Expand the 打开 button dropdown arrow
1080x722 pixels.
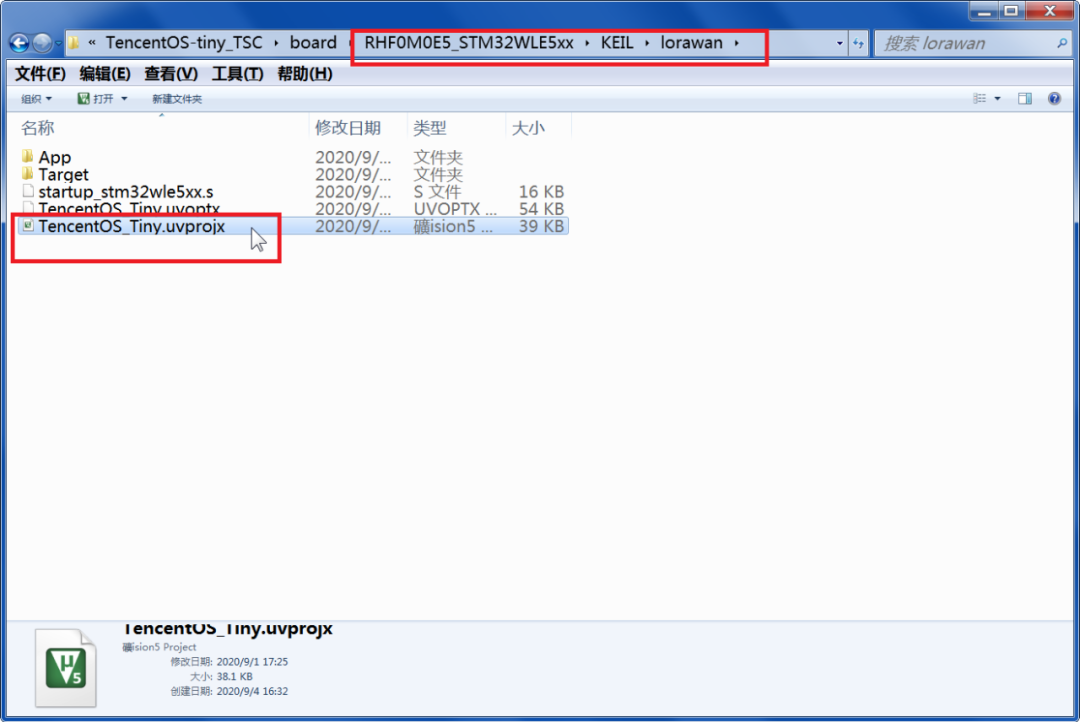point(124,99)
